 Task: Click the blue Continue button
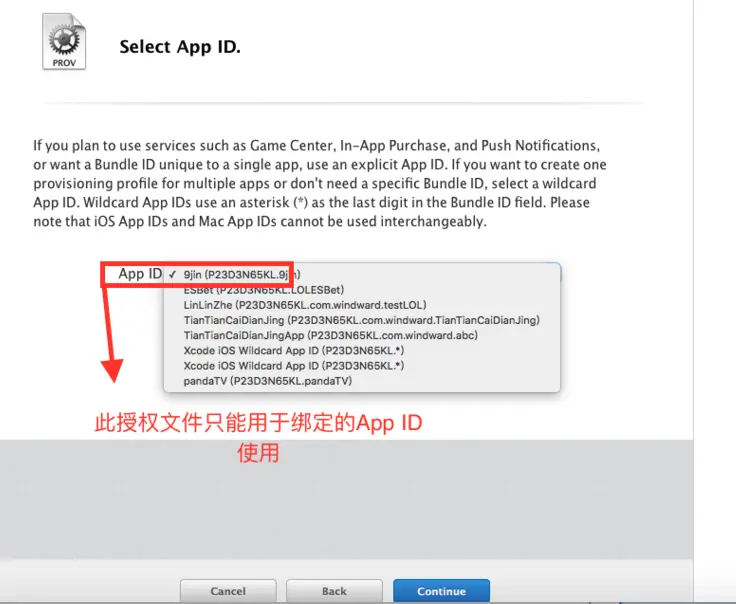(441, 591)
